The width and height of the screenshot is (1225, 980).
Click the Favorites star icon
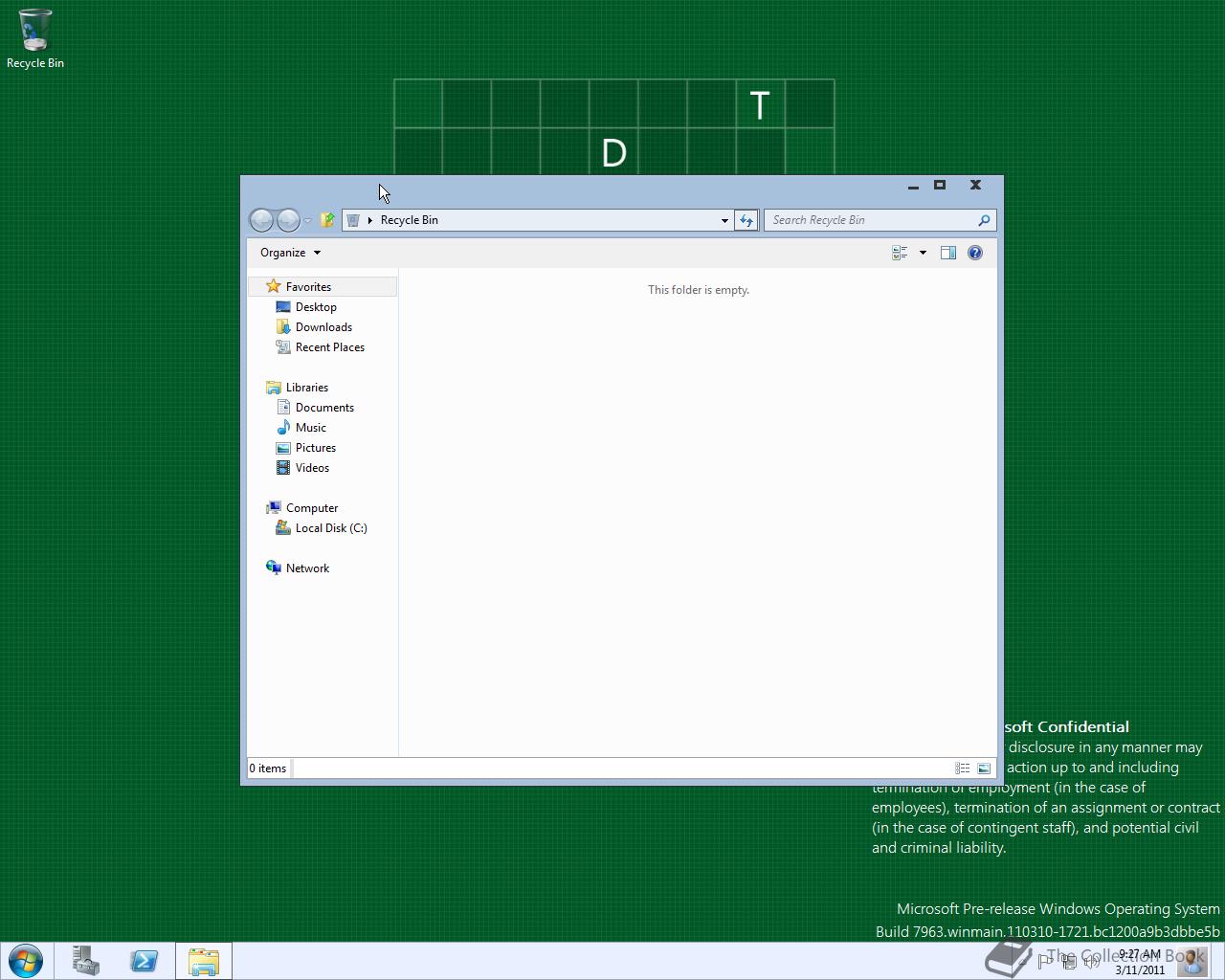pyautogui.click(x=274, y=286)
